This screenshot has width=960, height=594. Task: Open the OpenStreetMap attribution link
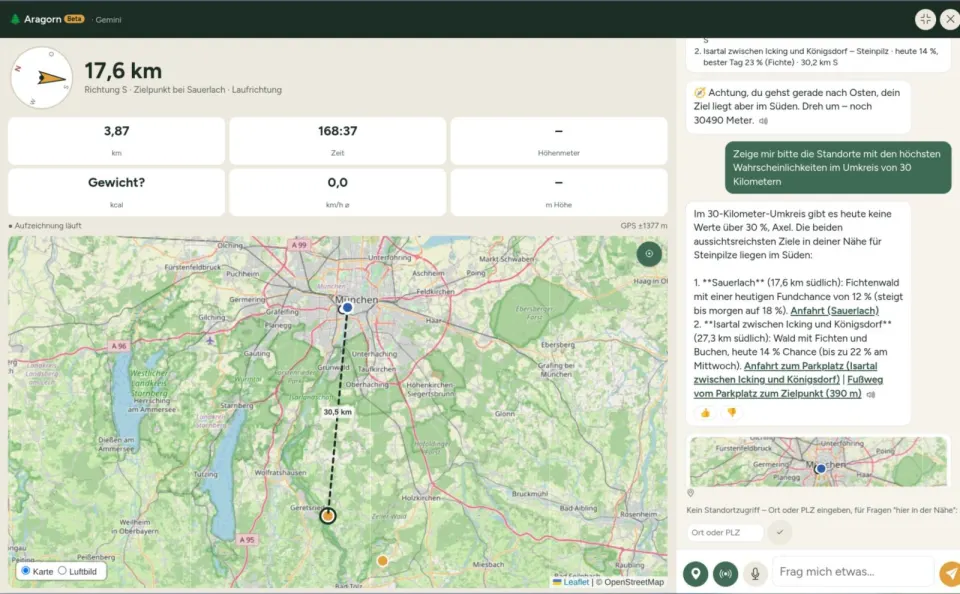tap(634, 582)
